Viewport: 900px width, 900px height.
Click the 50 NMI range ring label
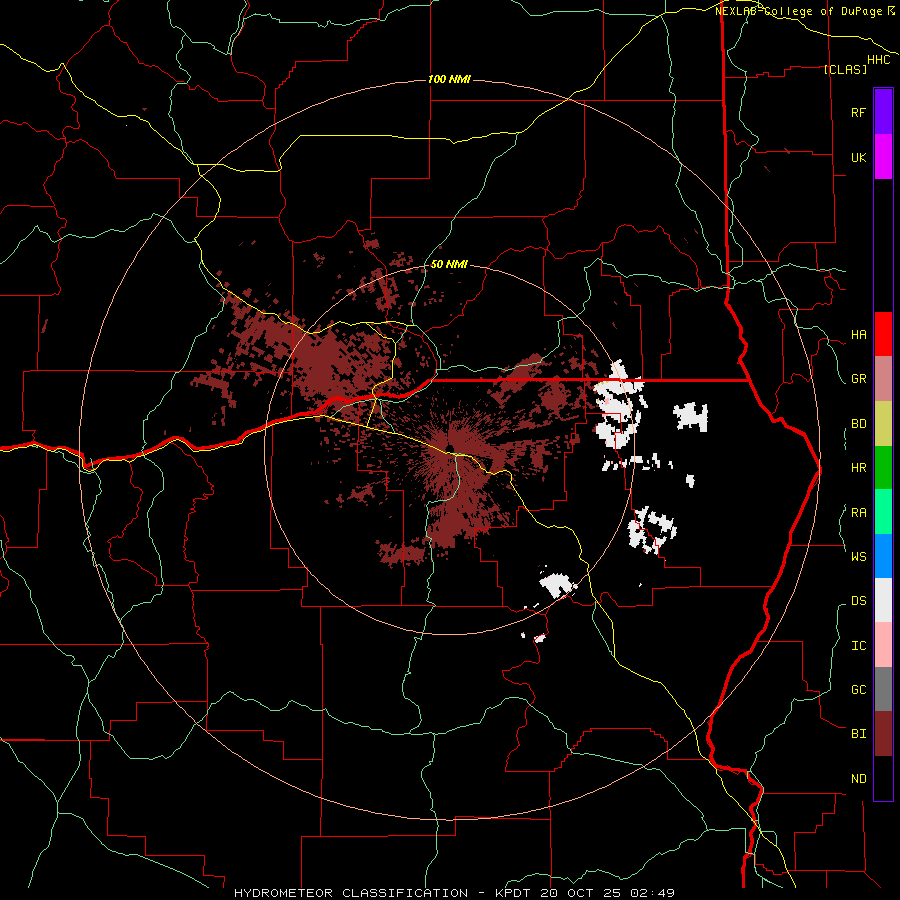[449, 264]
